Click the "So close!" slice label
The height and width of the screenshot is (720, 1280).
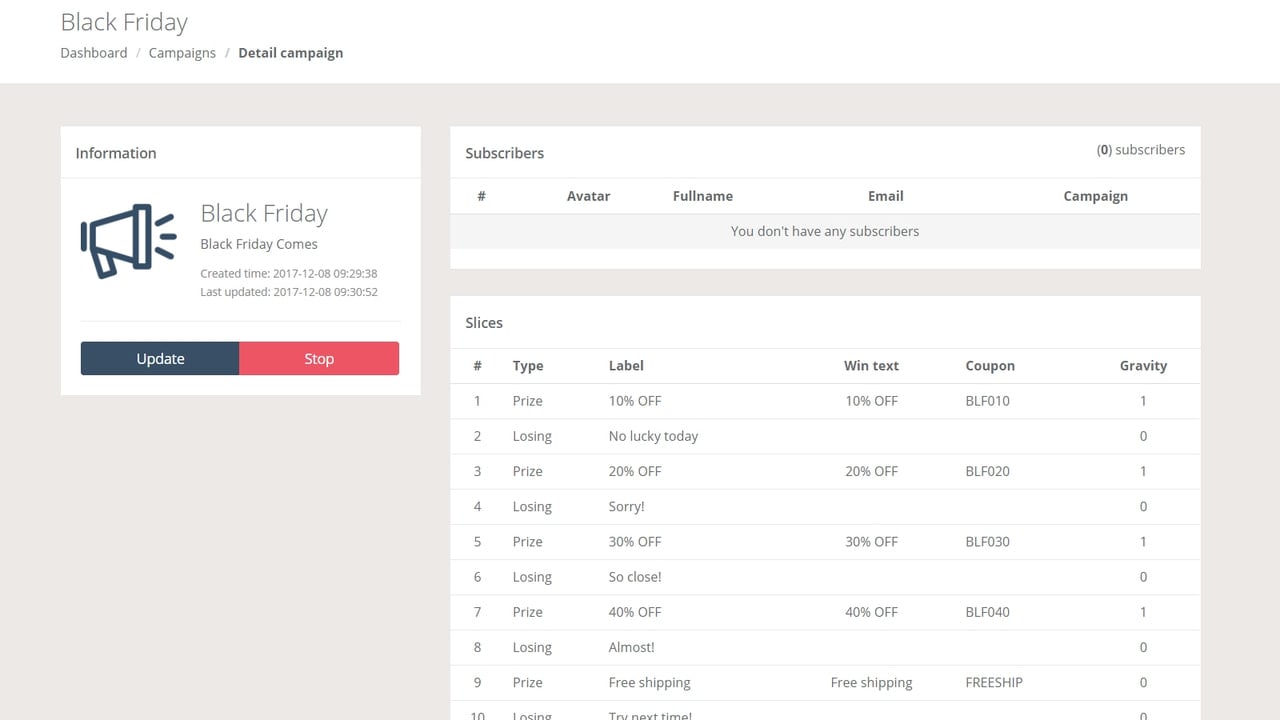tap(635, 577)
